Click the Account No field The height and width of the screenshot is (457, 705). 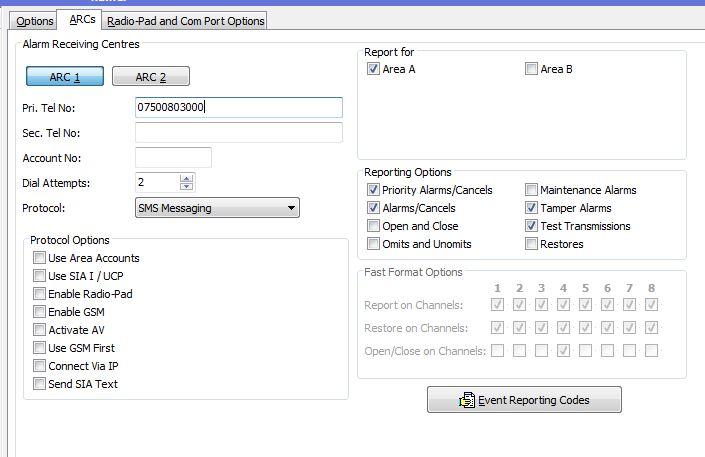coord(173,158)
